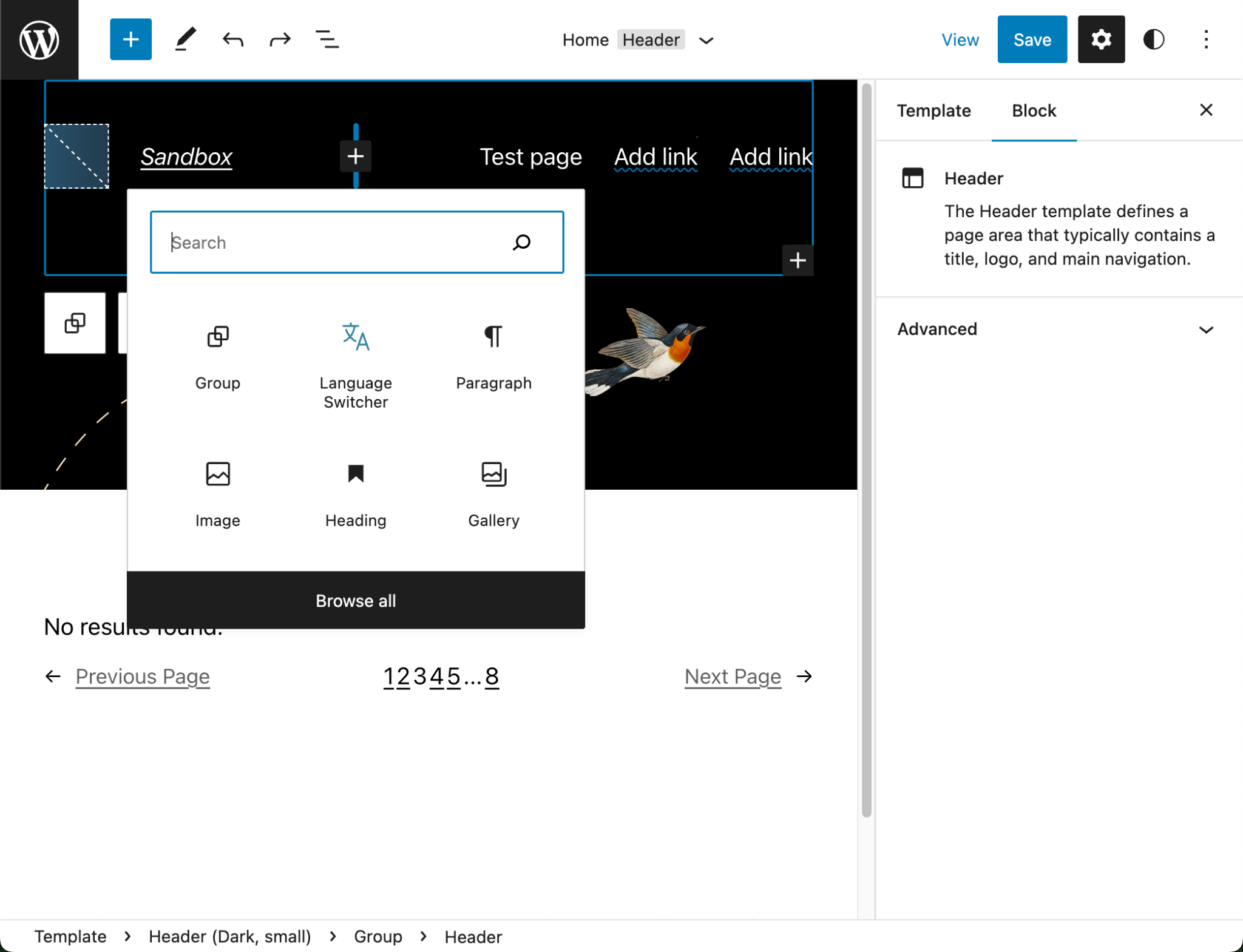Insert a Gallery block
This screenshot has height=952, width=1243.
(x=493, y=495)
